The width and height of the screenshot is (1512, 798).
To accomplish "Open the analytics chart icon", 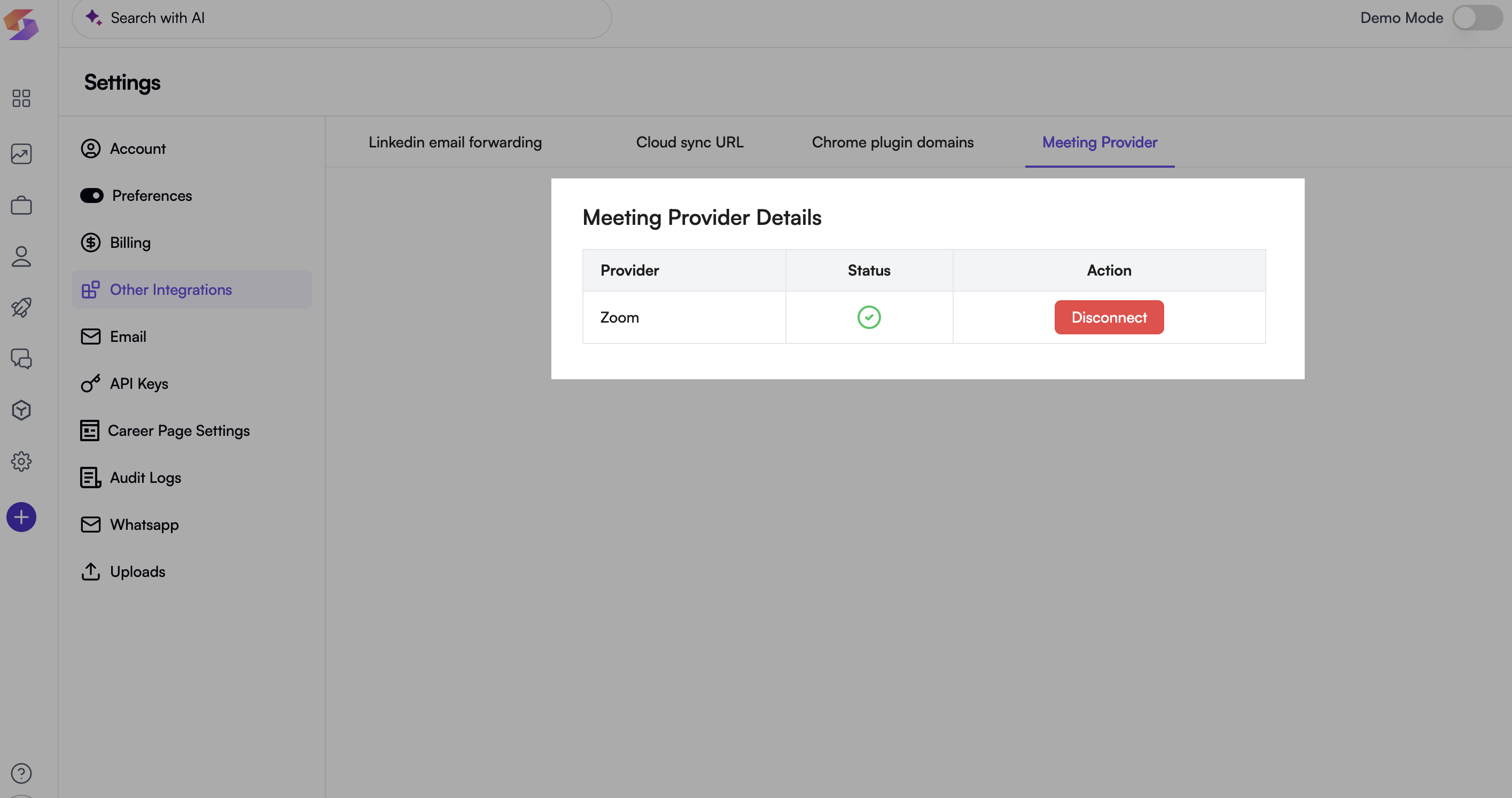I will pos(21,154).
